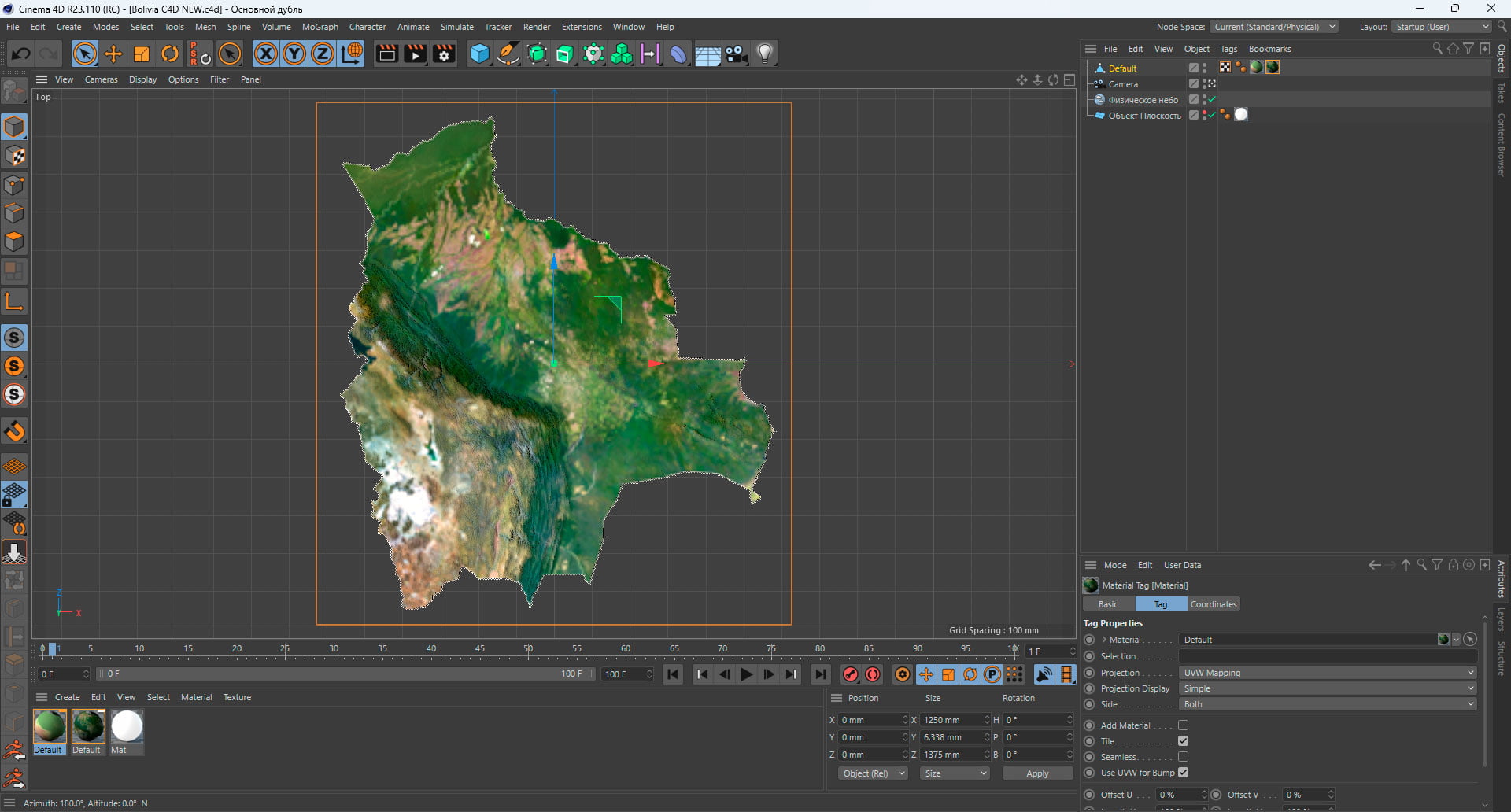Switch to the Coordinates tab

[1213, 604]
